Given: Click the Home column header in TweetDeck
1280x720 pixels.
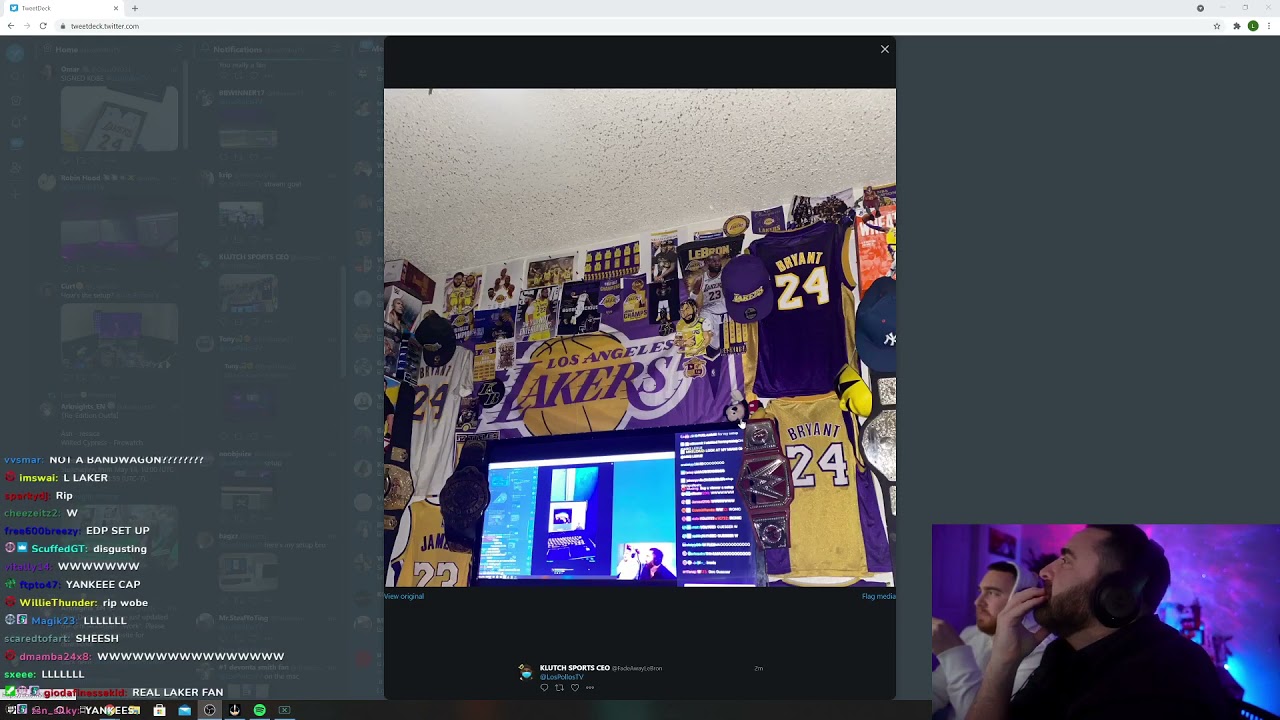Looking at the screenshot, I should coord(67,49).
